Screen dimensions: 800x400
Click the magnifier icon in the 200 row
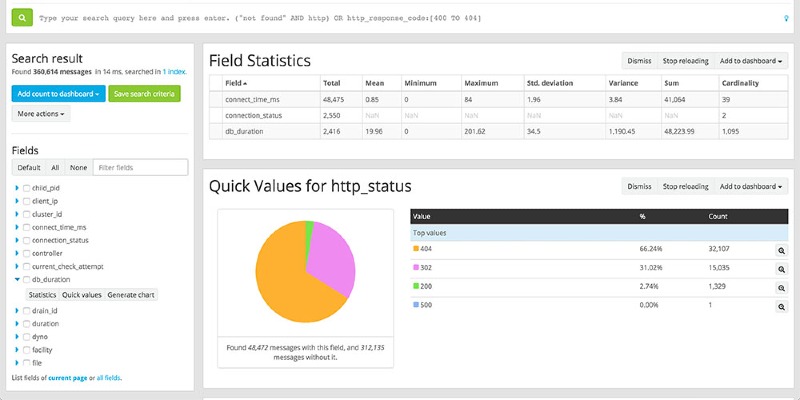[x=781, y=286]
